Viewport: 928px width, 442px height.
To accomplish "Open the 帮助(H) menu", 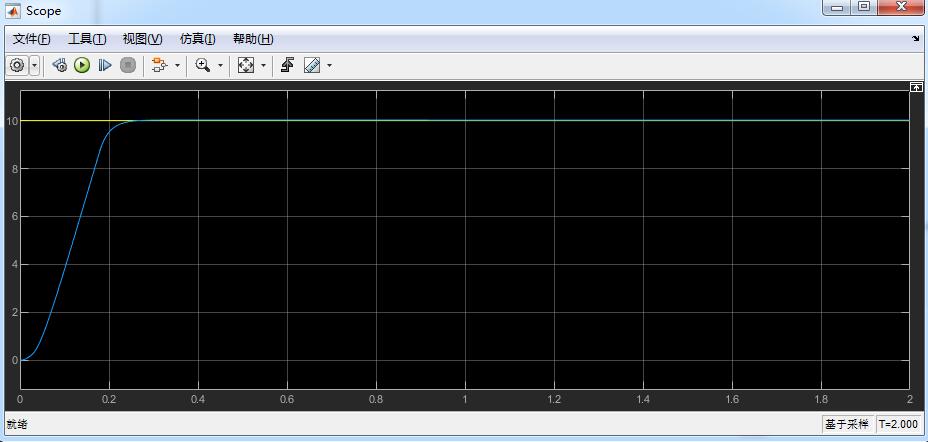I will [253, 39].
